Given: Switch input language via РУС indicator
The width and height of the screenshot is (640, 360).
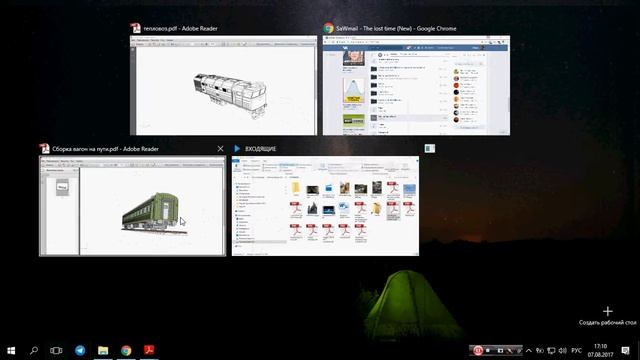Looking at the screenshot, I should pos(576,350).
